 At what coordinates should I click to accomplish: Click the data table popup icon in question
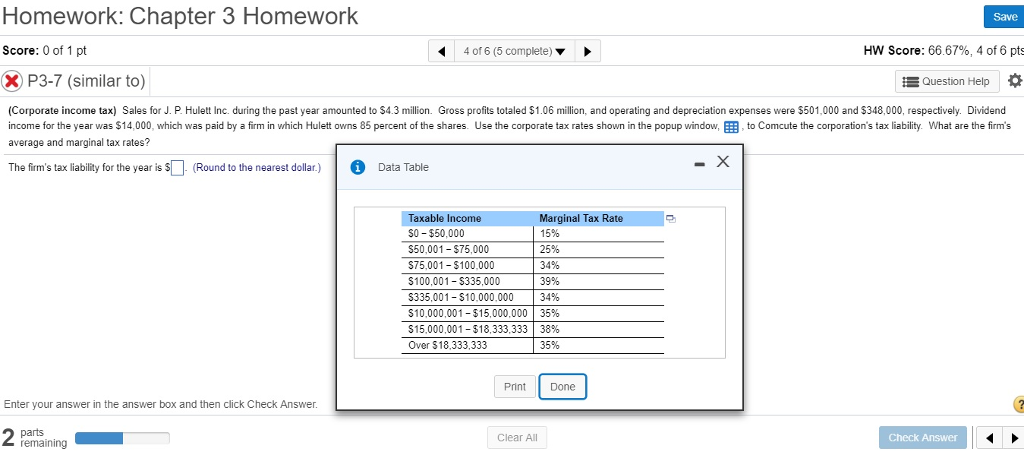pos(731,127)
